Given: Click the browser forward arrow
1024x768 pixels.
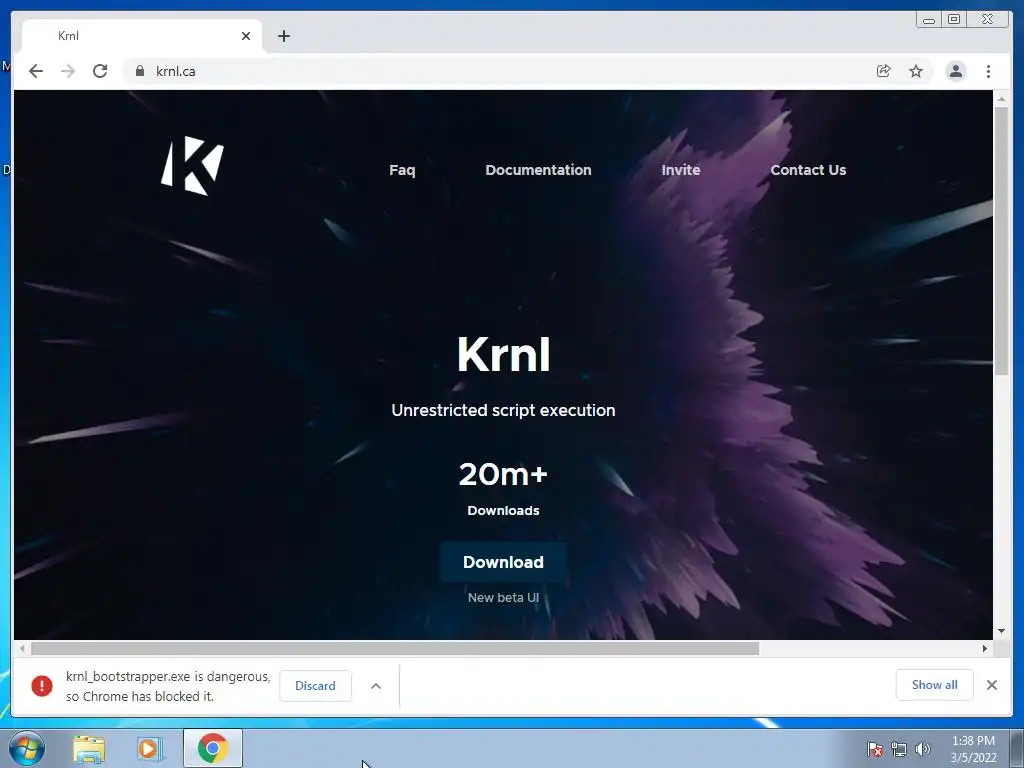Looking at the screenshot, I should (68, 71).
